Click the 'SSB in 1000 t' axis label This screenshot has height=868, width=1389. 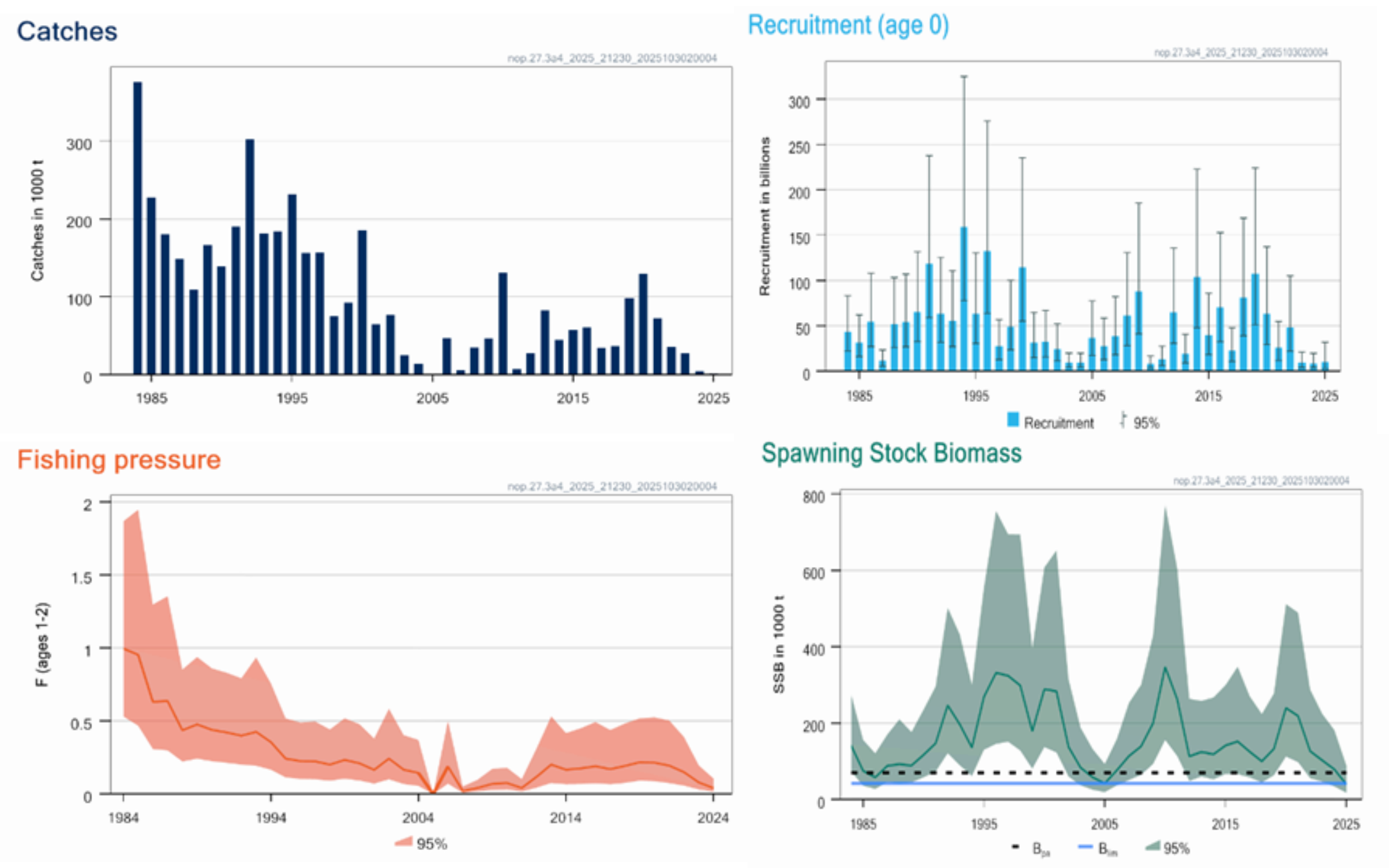coord(779,644)
